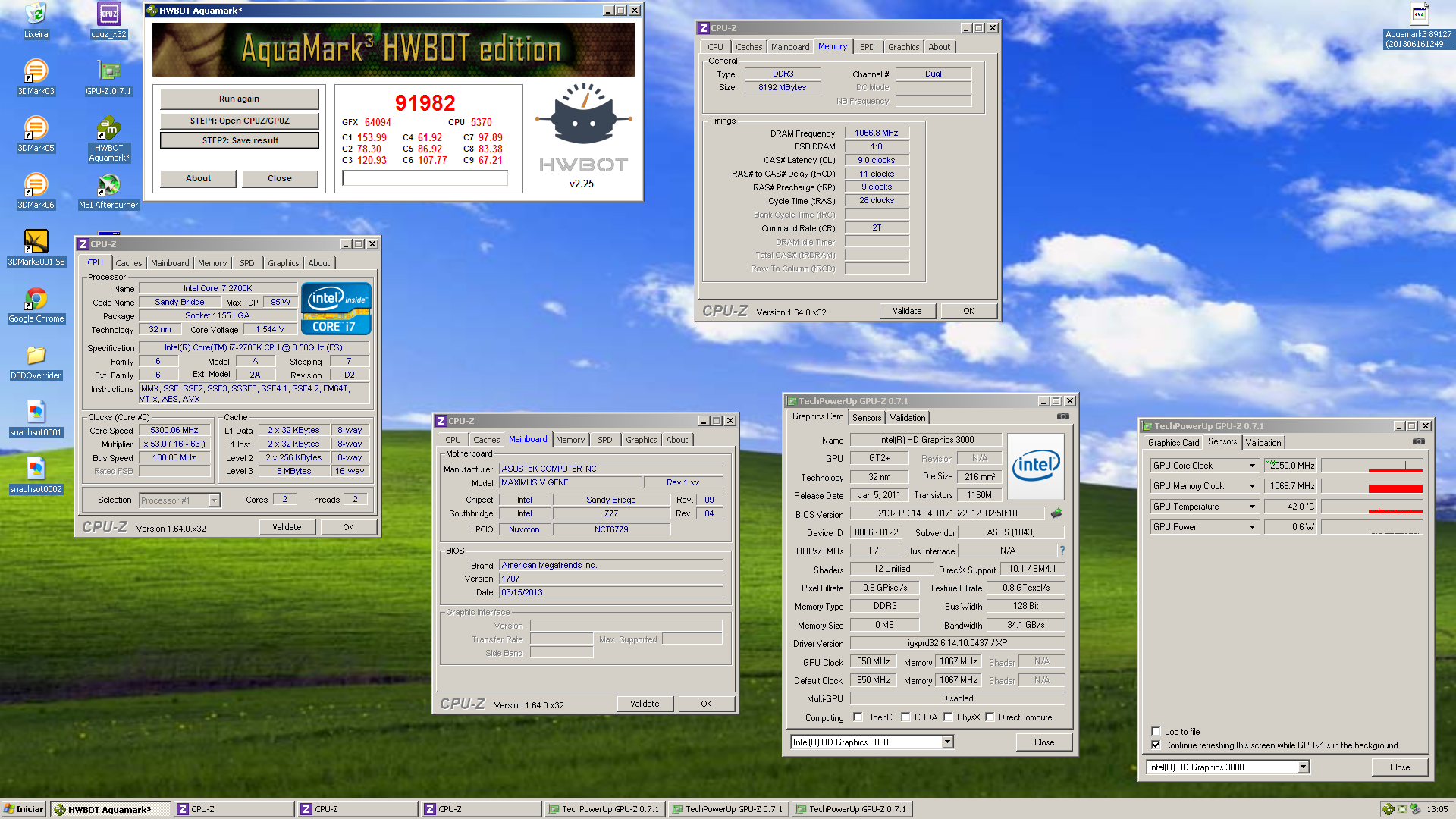Viewport: 1456px width, 819px height.
Task: Open snaphsot0002 file on desktop
Action: point(36,475)
